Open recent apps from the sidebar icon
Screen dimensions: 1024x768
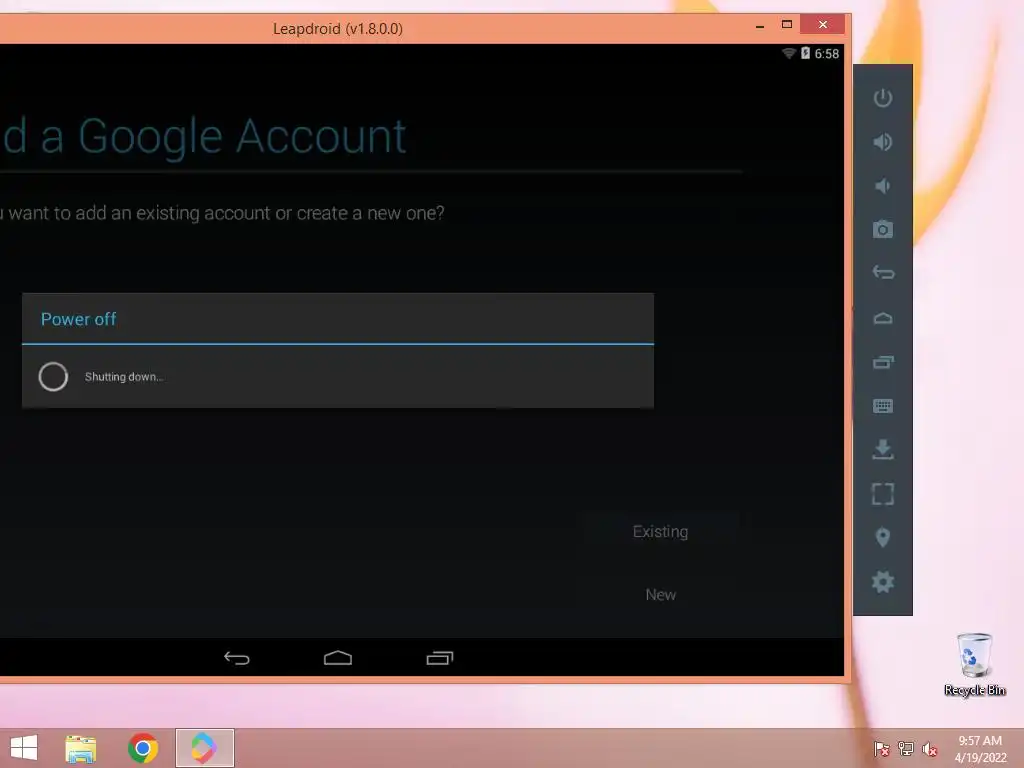(x=882, y=362)
